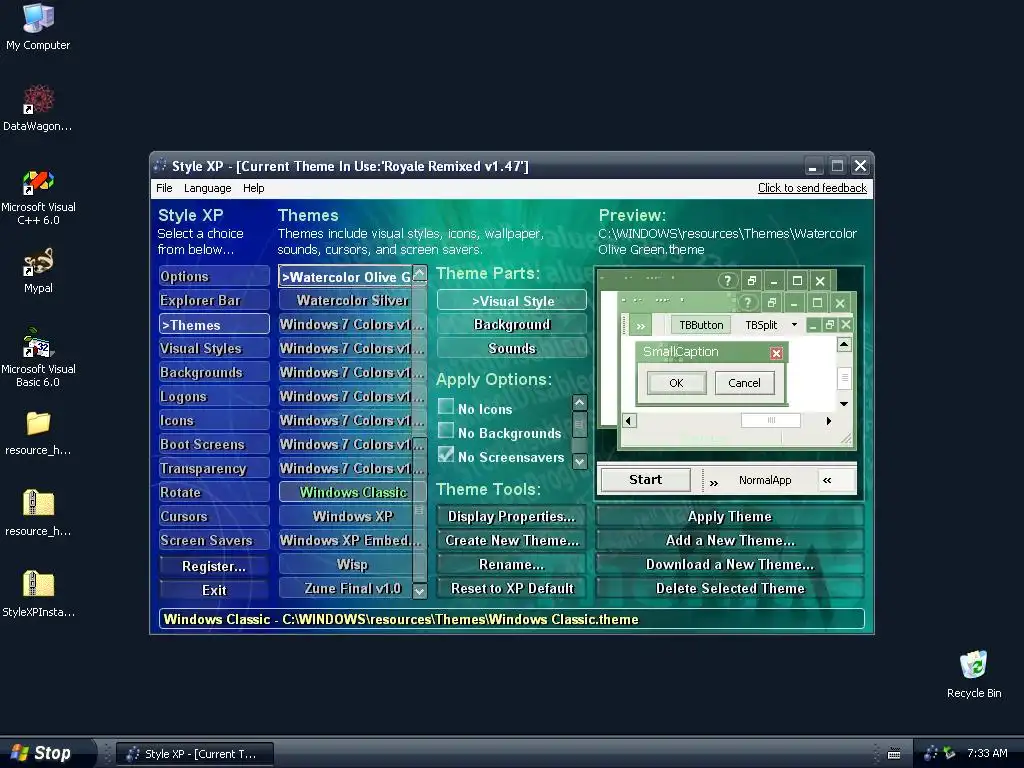
Task: Select the Sounds theme part
Action: (512, 349)
